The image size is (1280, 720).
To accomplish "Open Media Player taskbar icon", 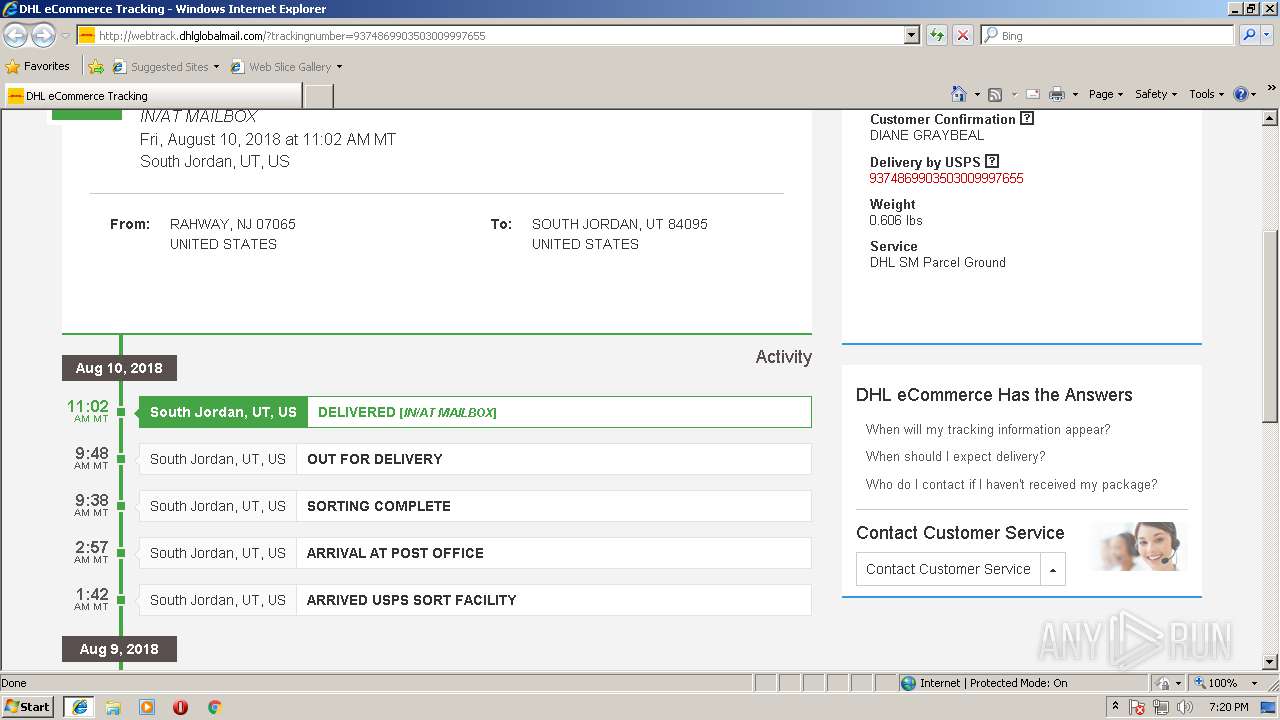I will pyautogui.click(x=147, y=707).
